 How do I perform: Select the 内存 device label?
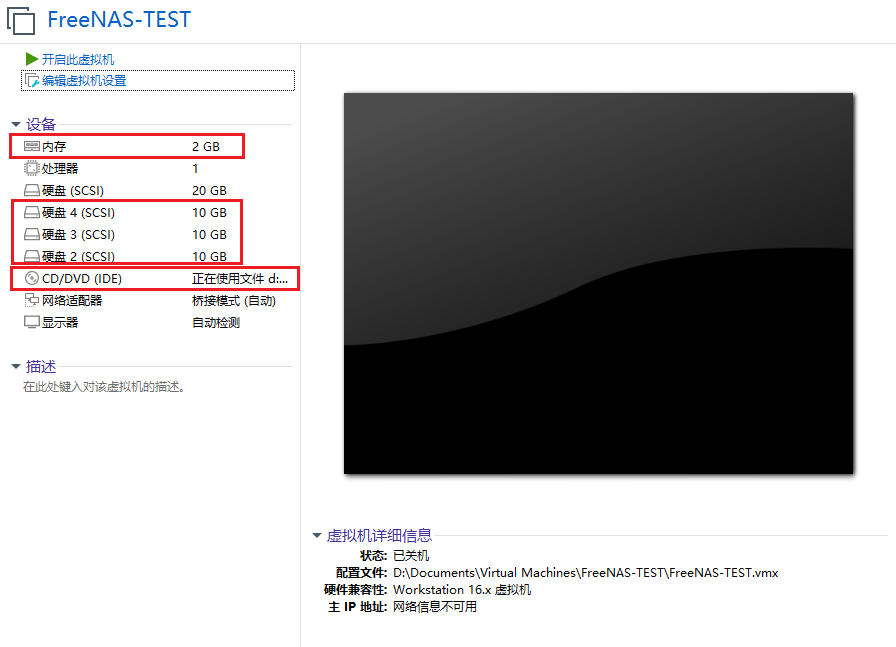point(54,147)
